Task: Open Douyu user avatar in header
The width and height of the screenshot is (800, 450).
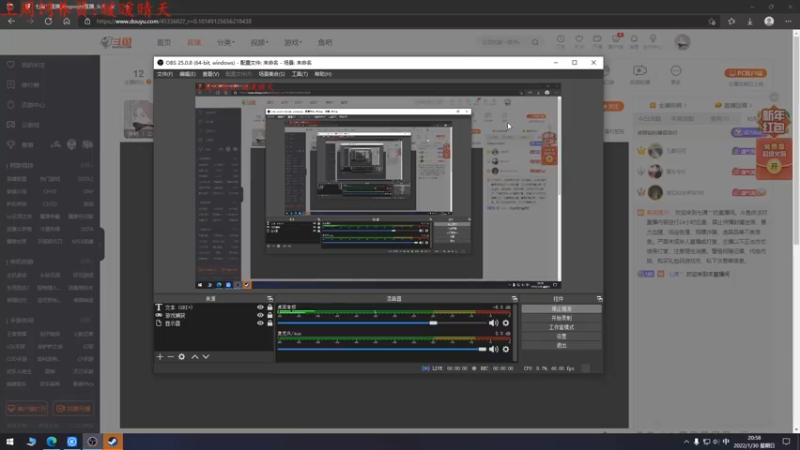Action: click(x=682, y=42)
